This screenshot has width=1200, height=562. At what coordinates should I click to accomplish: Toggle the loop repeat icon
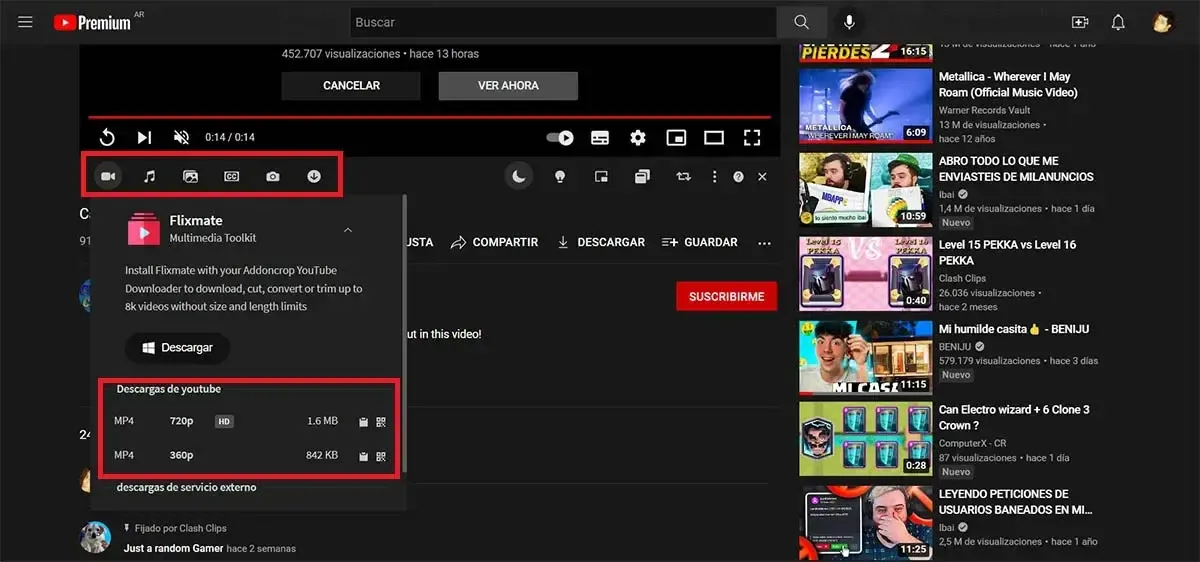click(683, 176)
